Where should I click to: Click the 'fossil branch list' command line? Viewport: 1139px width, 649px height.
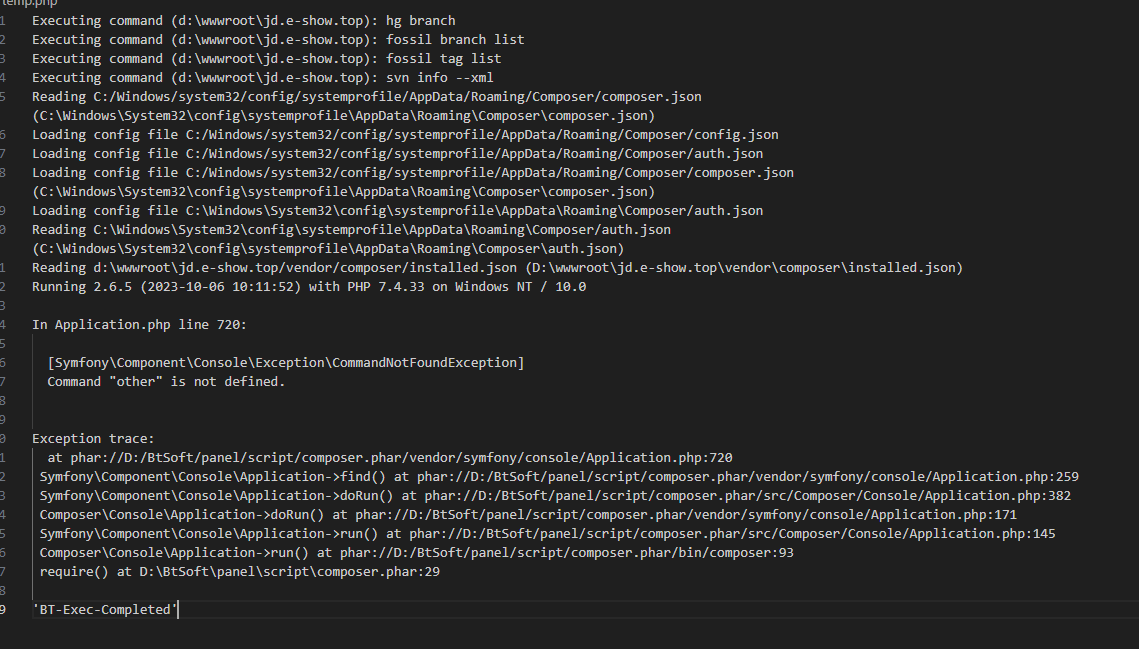[278, 40]
